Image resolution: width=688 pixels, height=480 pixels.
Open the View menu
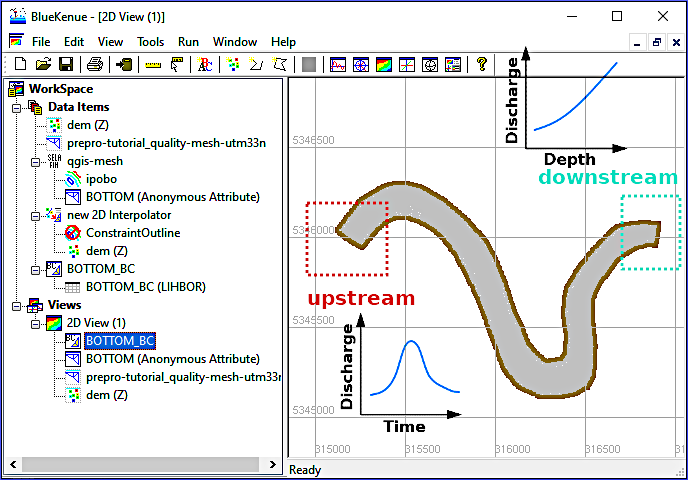tap(110, 42)
